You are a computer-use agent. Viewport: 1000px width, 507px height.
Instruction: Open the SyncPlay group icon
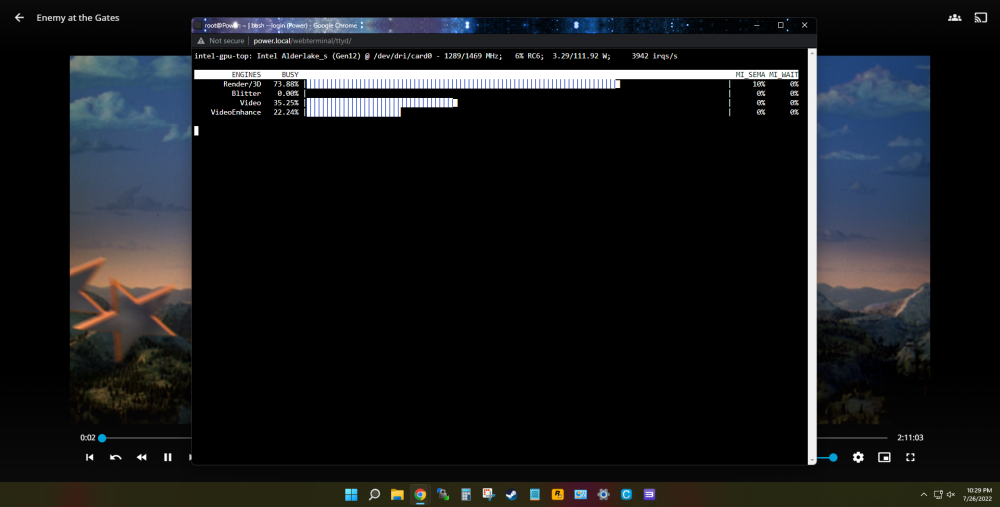tap(955, 18)
